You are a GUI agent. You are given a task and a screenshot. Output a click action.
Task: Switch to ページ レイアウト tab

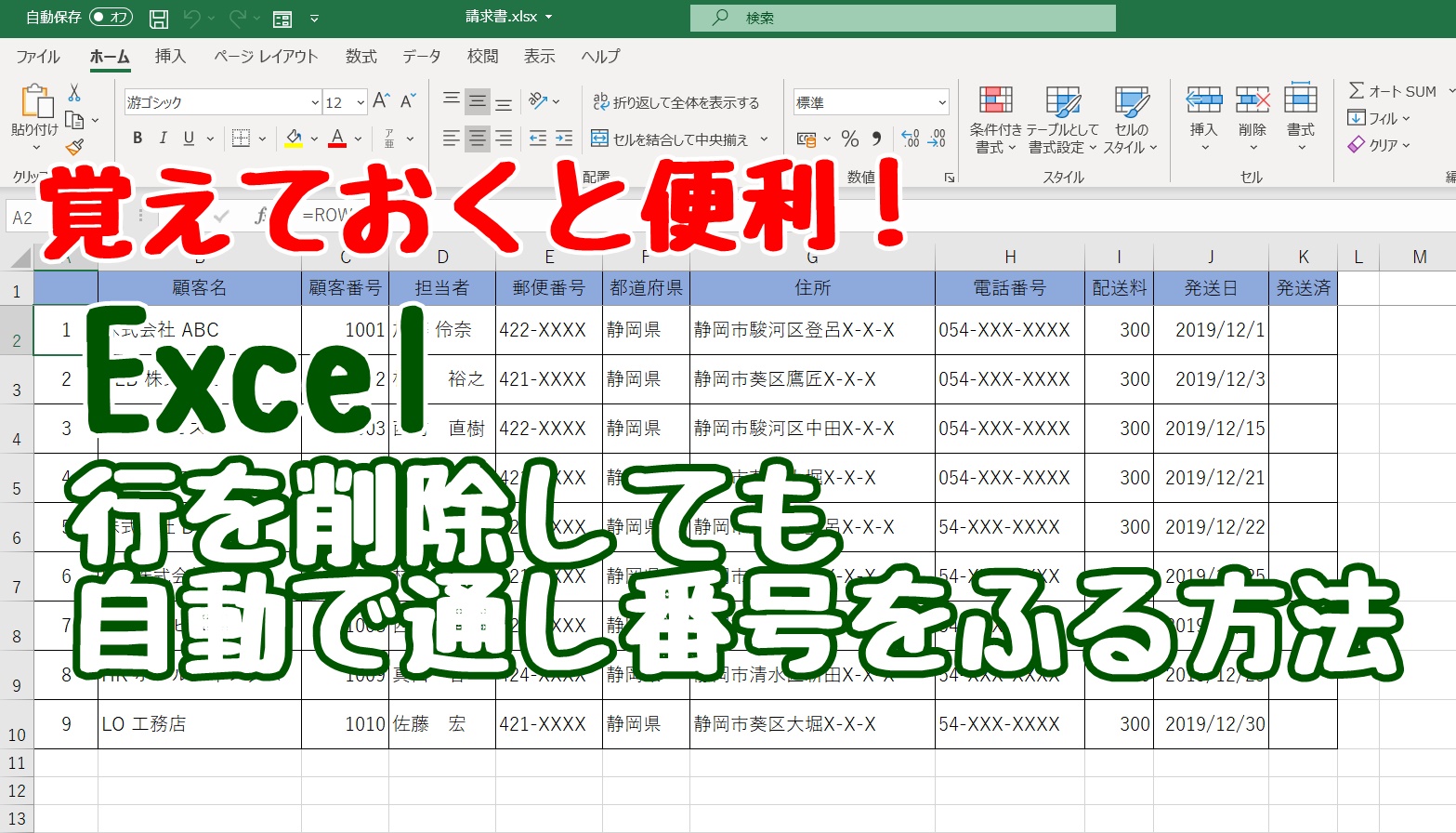(266, 56)
